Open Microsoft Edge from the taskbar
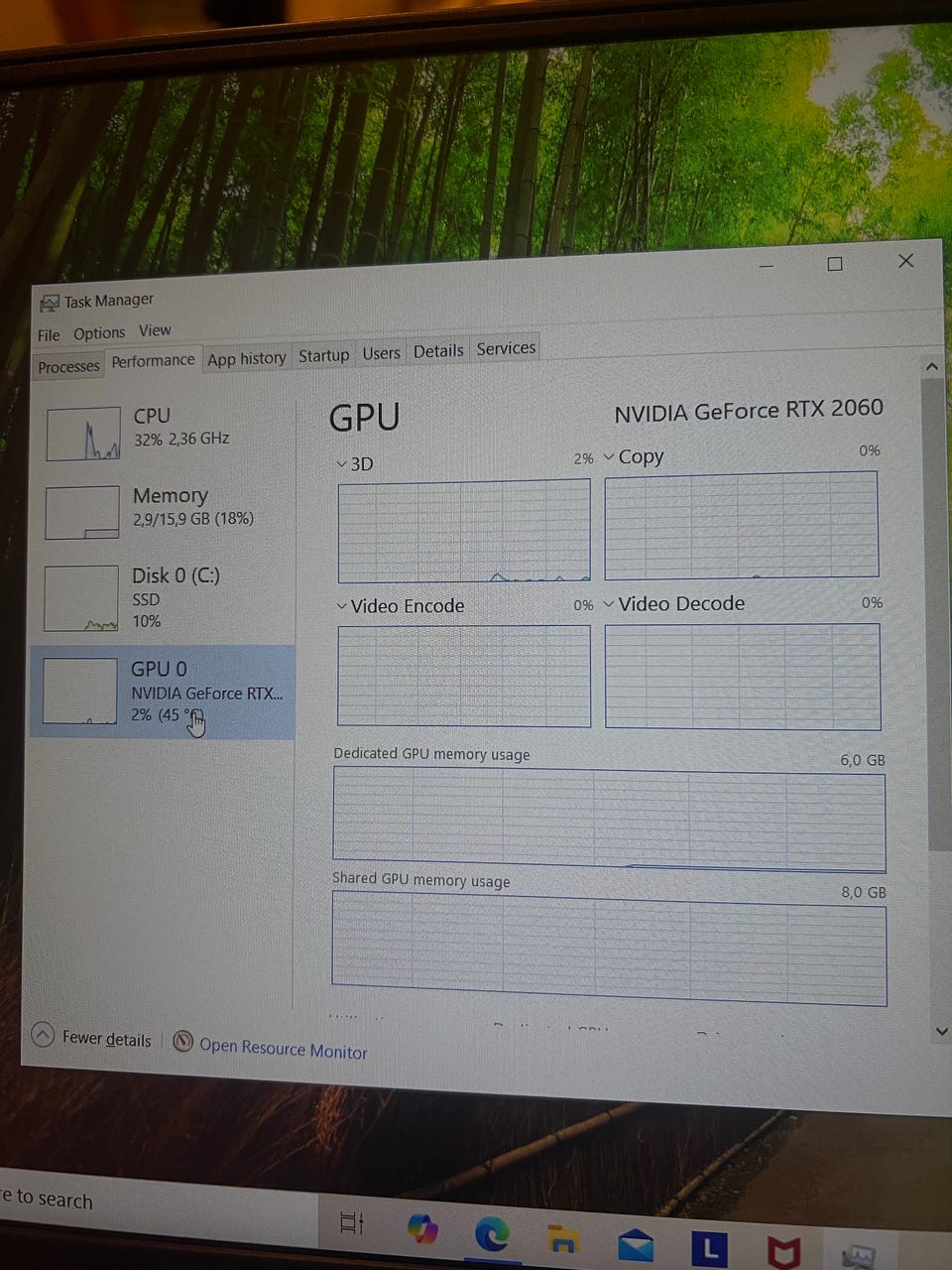The height and width of the screenshot is (1270, 952). (x=492, y=1233)
